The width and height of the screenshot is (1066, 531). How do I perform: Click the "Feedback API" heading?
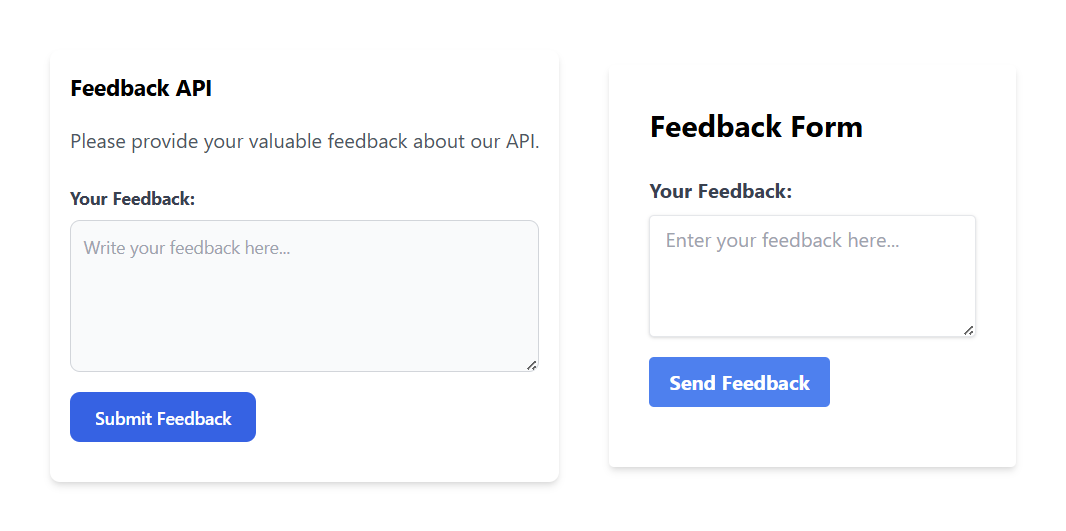pos(141,88)
